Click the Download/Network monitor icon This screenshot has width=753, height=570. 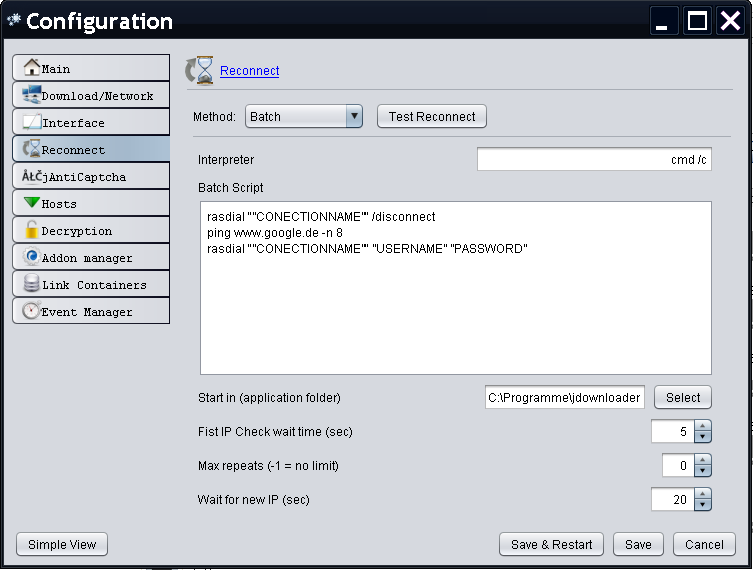(x=31, y=95)
